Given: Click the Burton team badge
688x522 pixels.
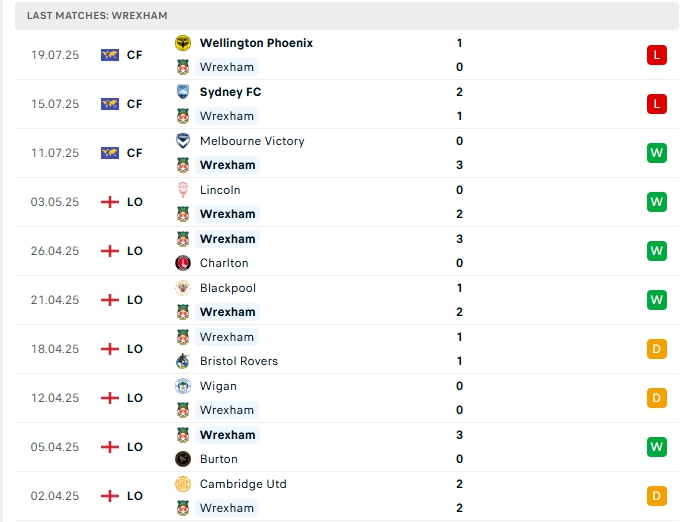Looking at the screenshot, I should (x=183, y=459).
